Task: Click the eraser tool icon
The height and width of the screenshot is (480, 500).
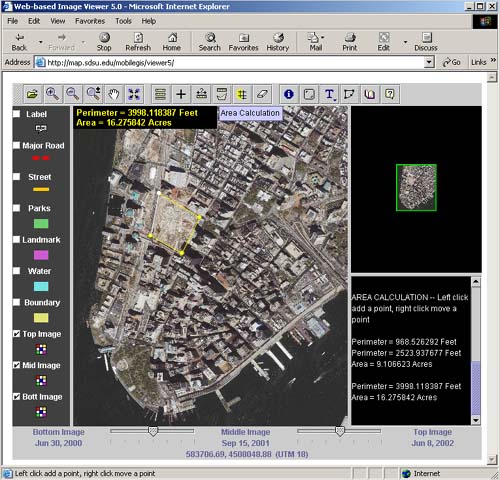Action: (x=262, y=94)
